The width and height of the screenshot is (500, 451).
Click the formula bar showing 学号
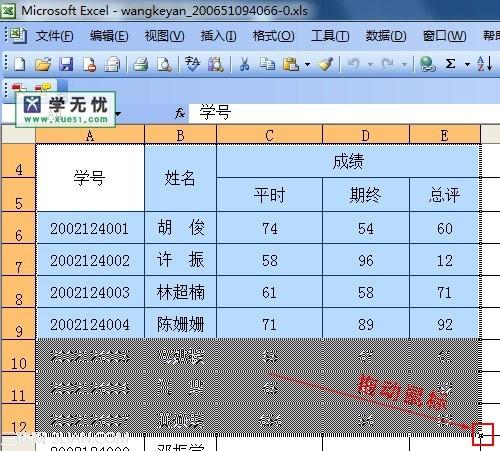coord(344,113)
